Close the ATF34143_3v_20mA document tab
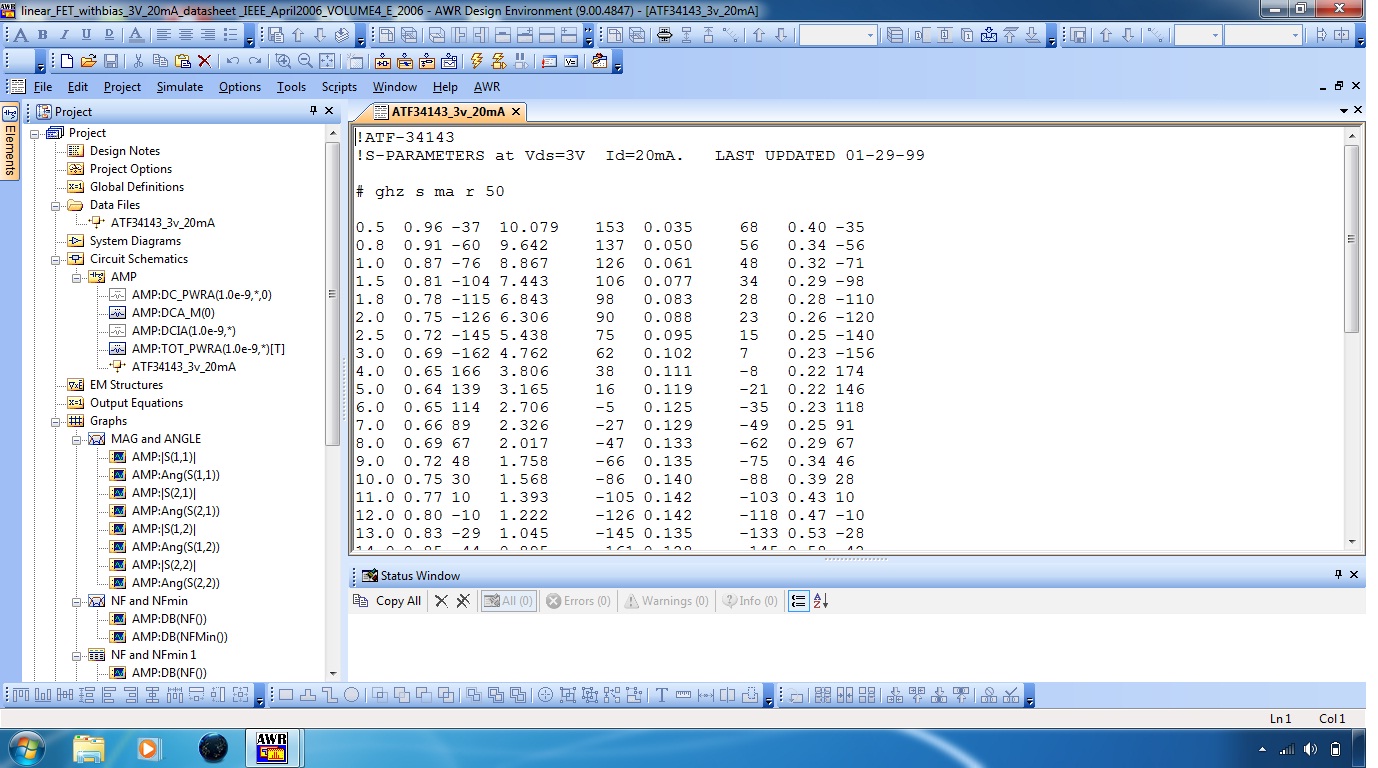The width and height of the screenshot is (1378, 768). [516, 111]
